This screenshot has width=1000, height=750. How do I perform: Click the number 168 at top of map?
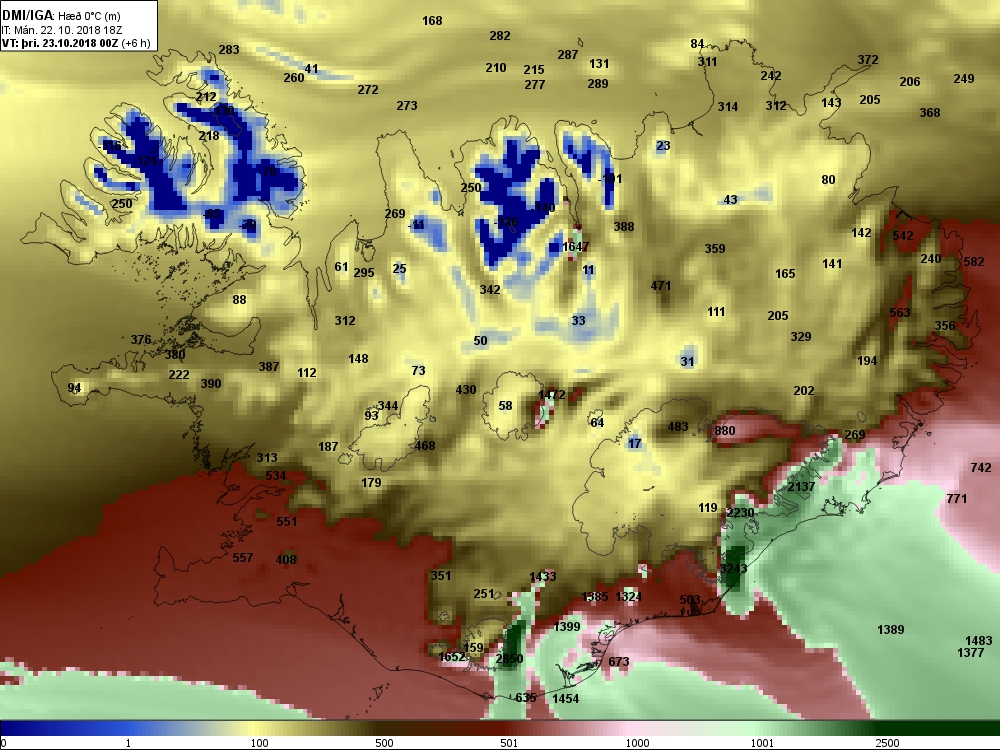click(432, 21)
